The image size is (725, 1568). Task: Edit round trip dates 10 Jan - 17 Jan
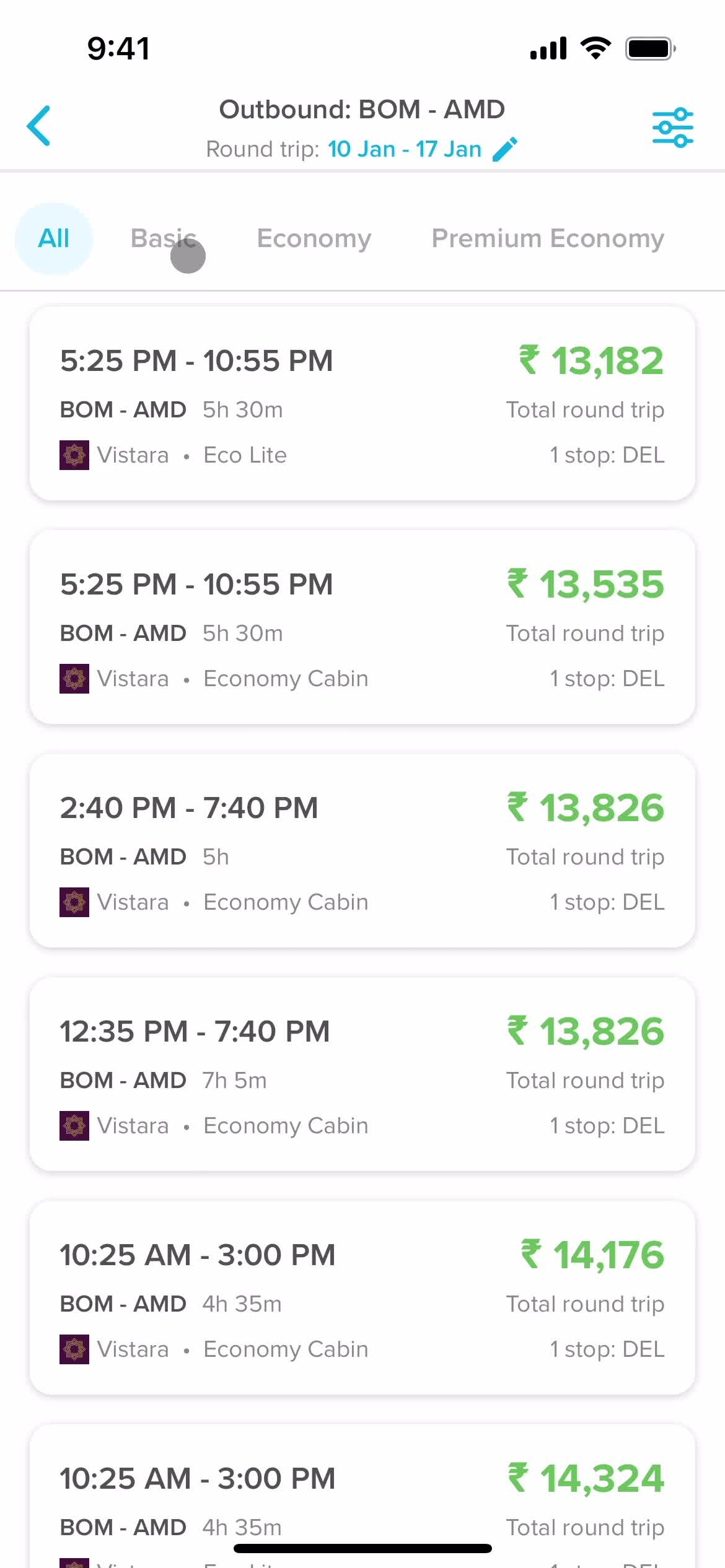point(405,149)
